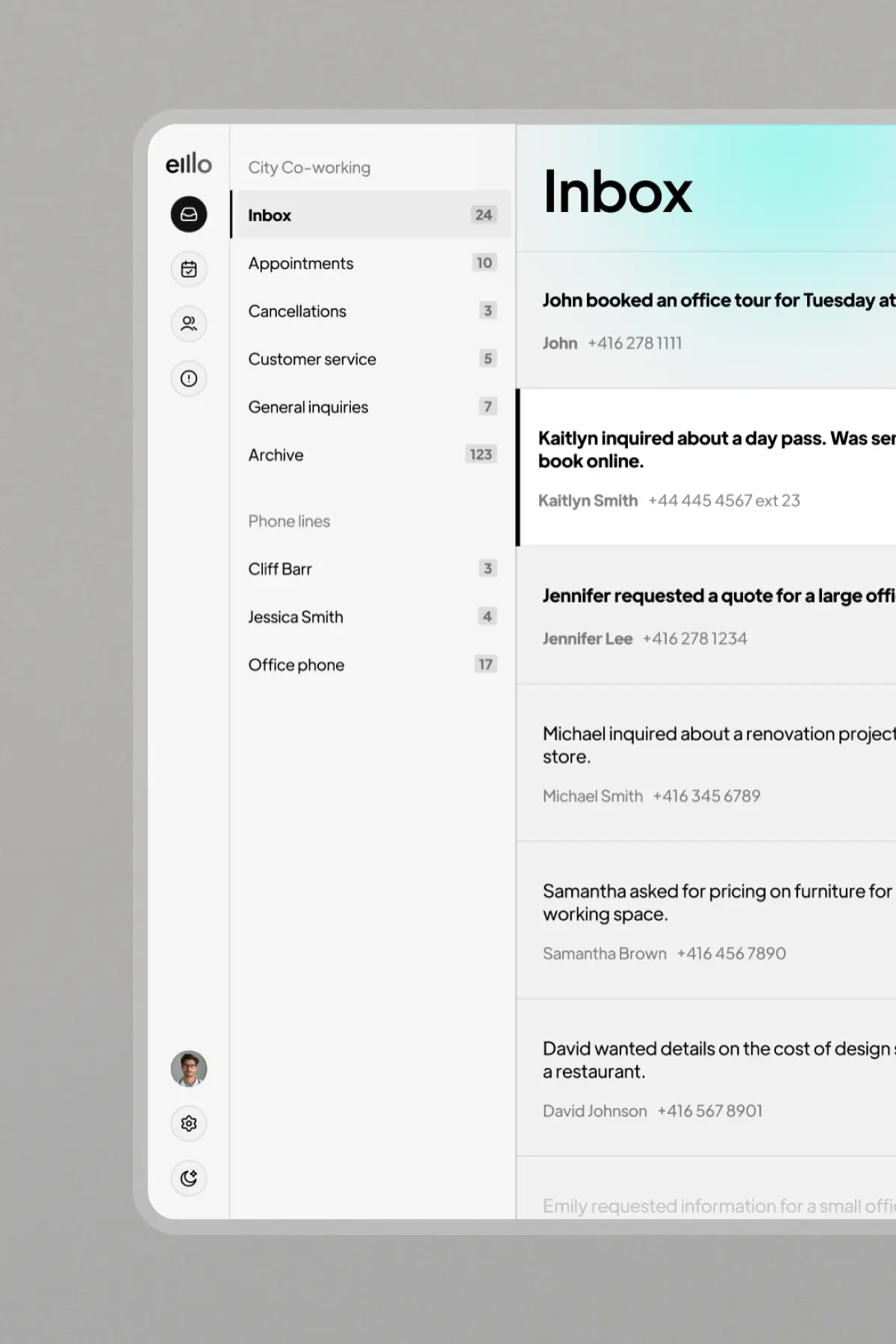896x1344 pixels.
Task: Open the user profile avatar
Action: pos(189,1068)
